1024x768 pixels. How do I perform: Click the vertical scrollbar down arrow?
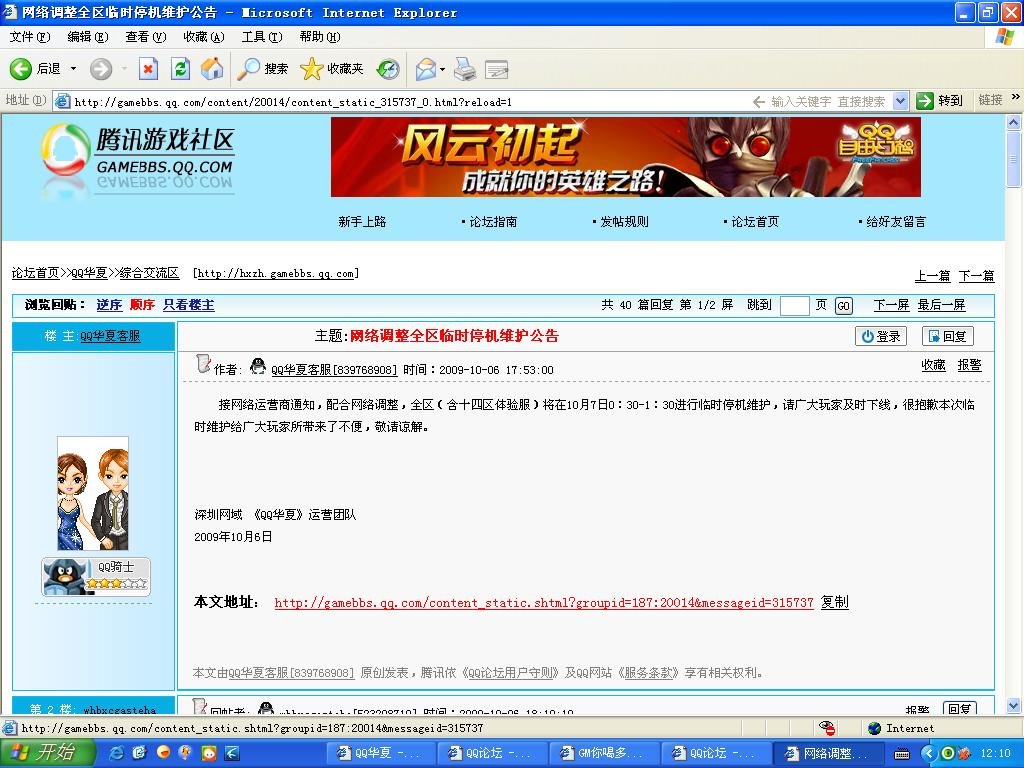coord(1014,705)
